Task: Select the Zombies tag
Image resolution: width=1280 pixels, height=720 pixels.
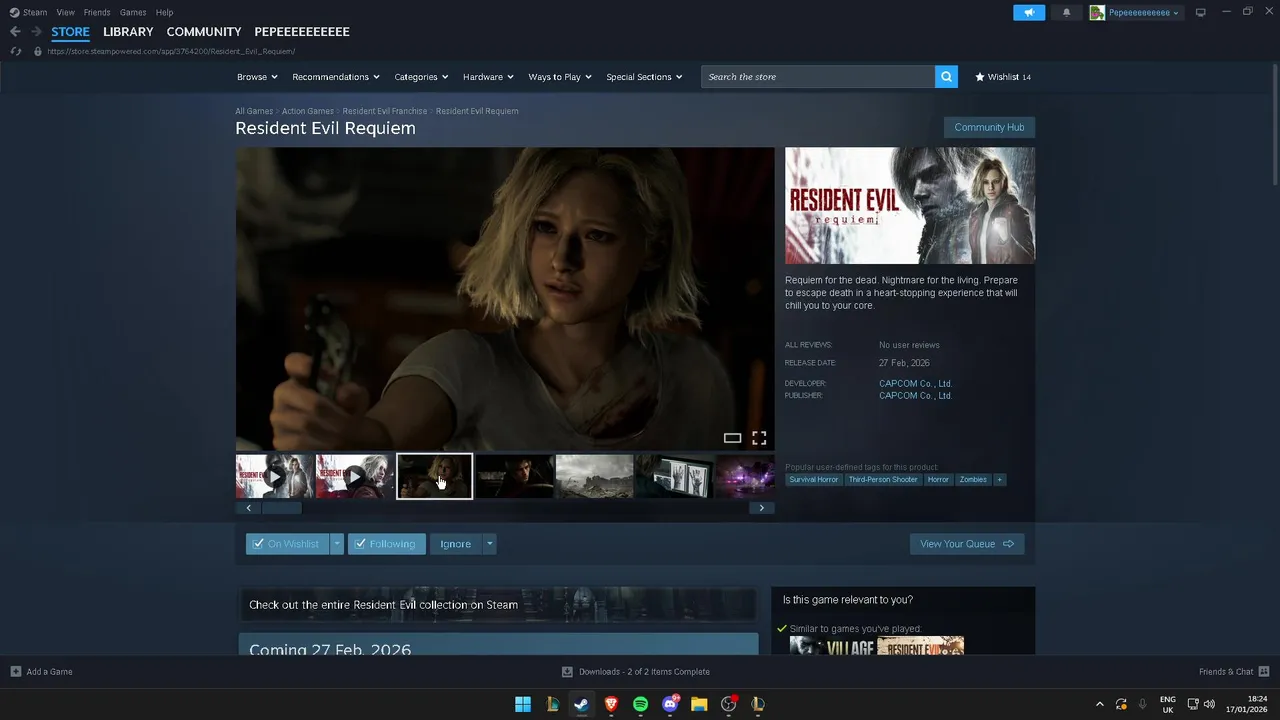Action: [x=973, y=480]
